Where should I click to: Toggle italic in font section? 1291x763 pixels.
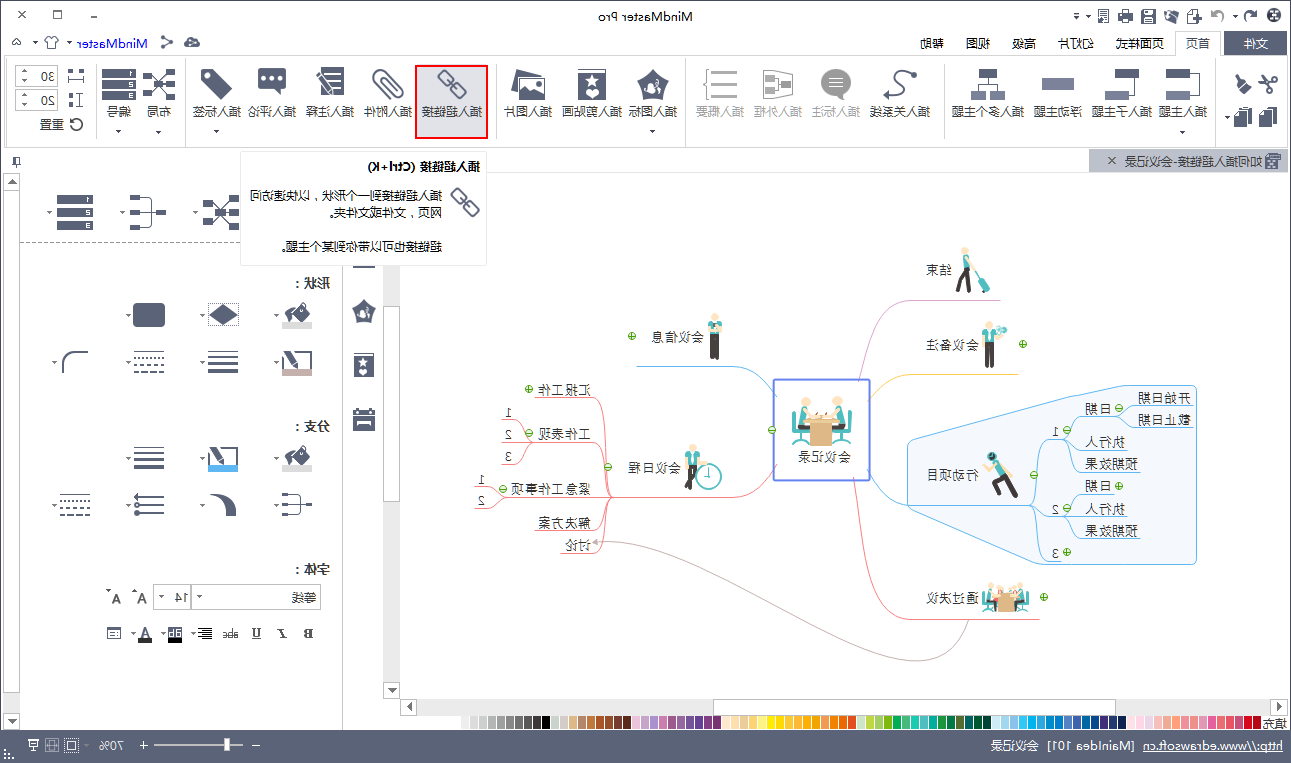click(x=282, y=633)
